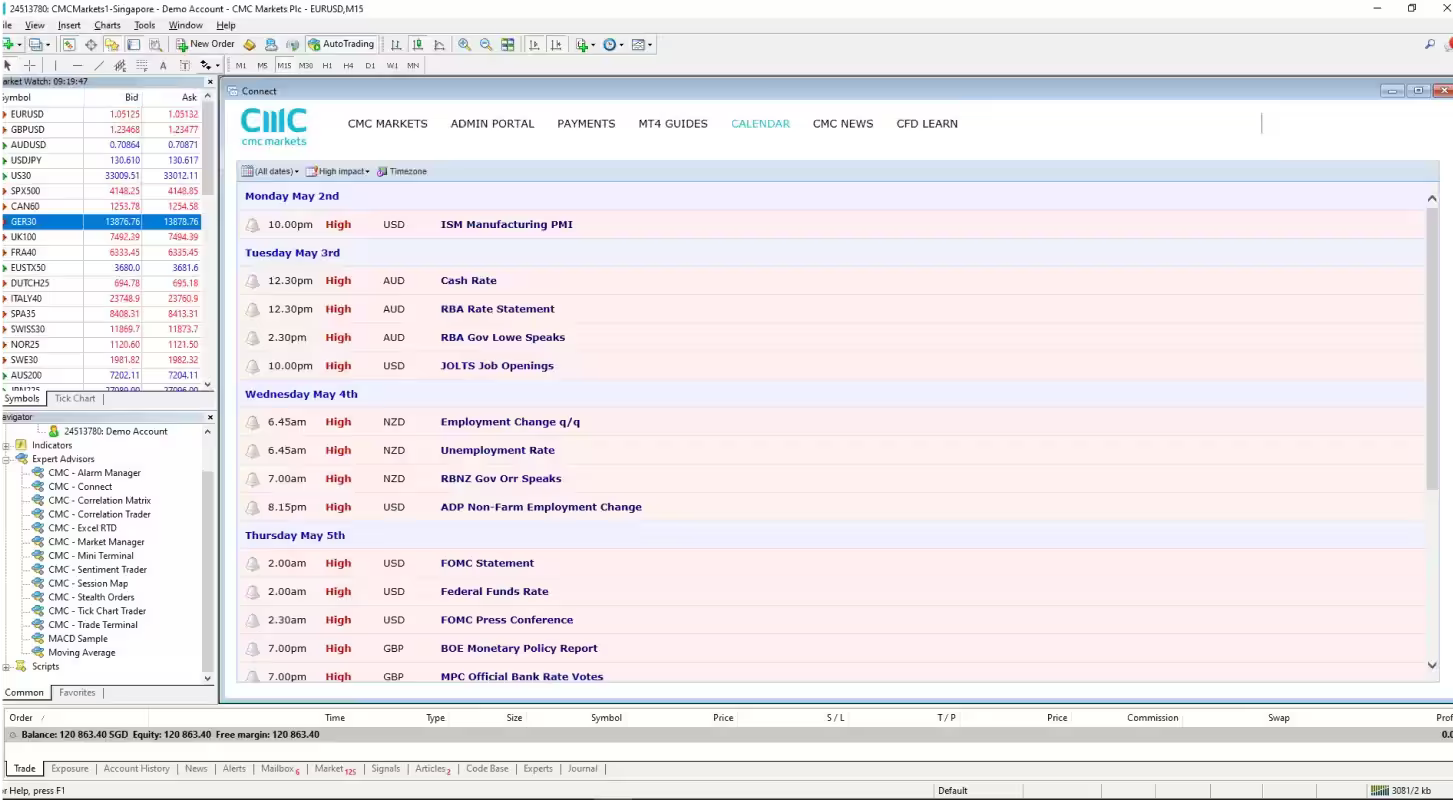Click the New Order toolbar button
1453x800 pixels.
point(205,44)
